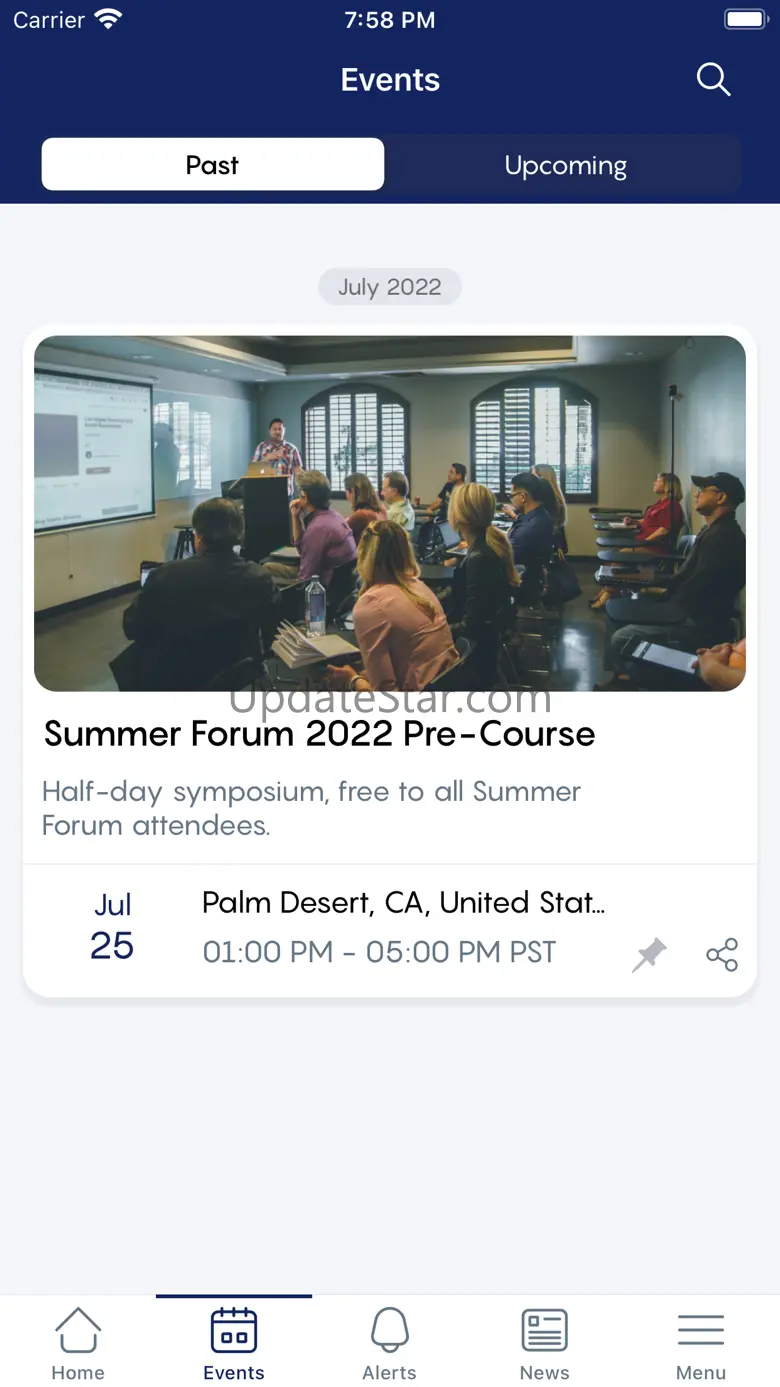
Task: Pin the Summer Forum event
Action: pyautogui.click(x=649, y=955)
